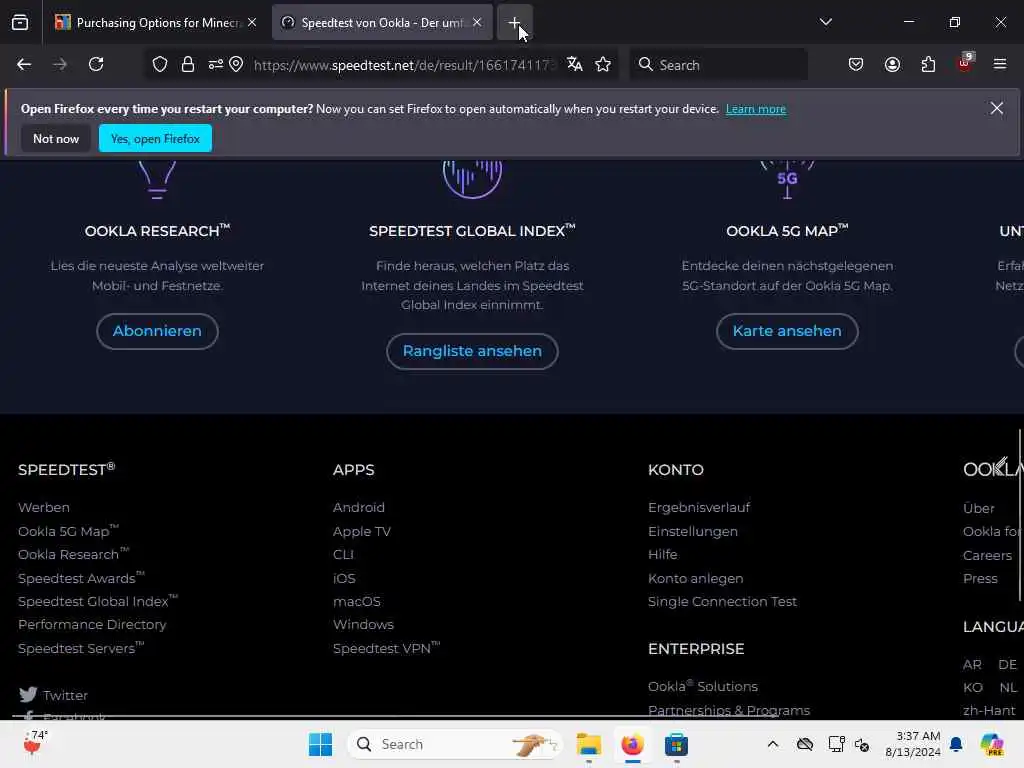Image resolution: width=1024 pixels, height=768 pixels.
Task: Open Ookla Solutions link
Action: pyautogui.click(x=703, y=686)
